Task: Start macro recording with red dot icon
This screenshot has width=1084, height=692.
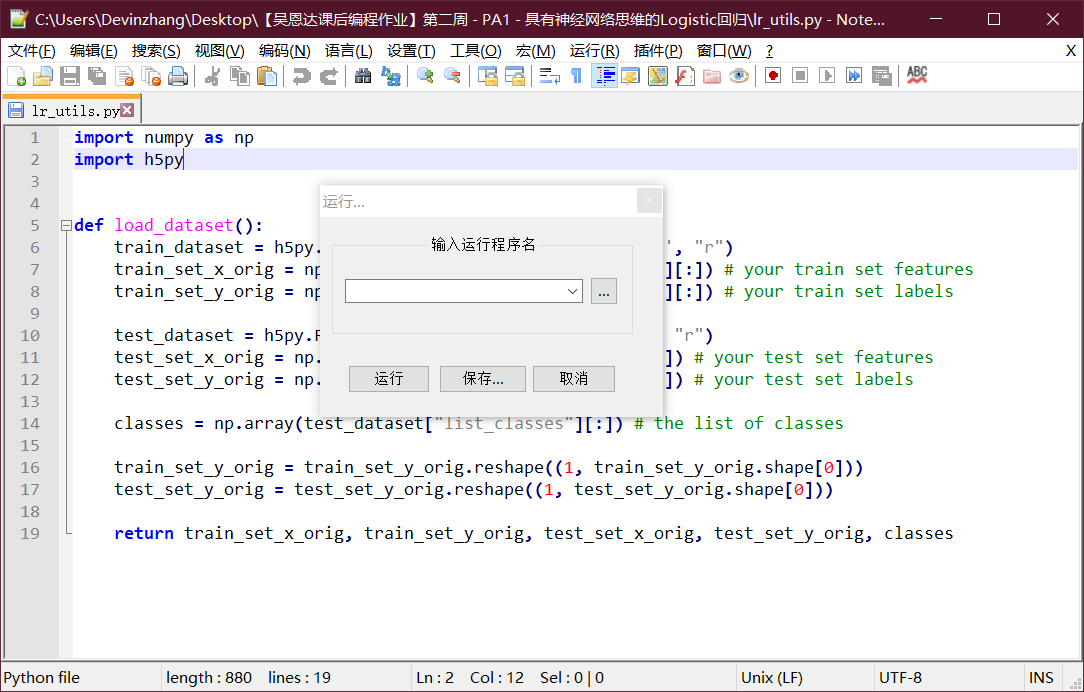Action: pyautogui.click(x=773, y=76)
